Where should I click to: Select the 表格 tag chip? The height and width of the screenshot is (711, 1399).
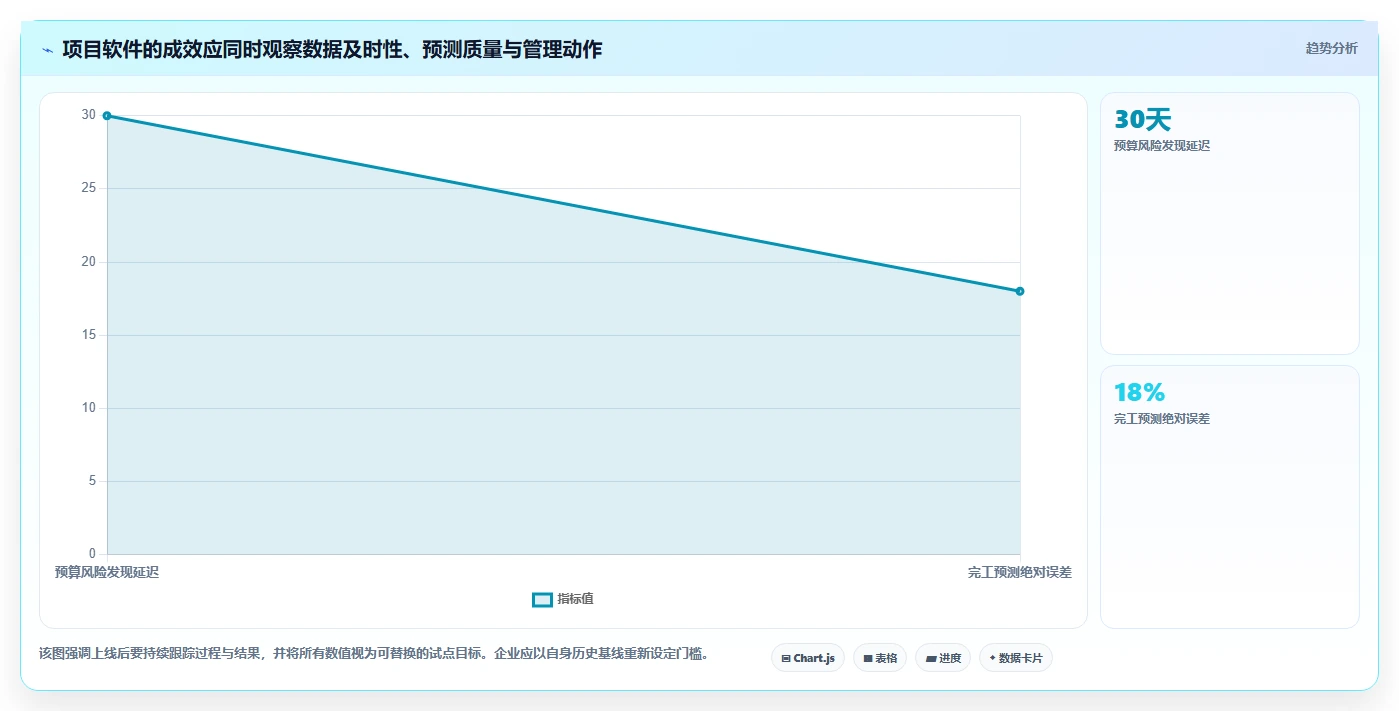coord(880,658)
